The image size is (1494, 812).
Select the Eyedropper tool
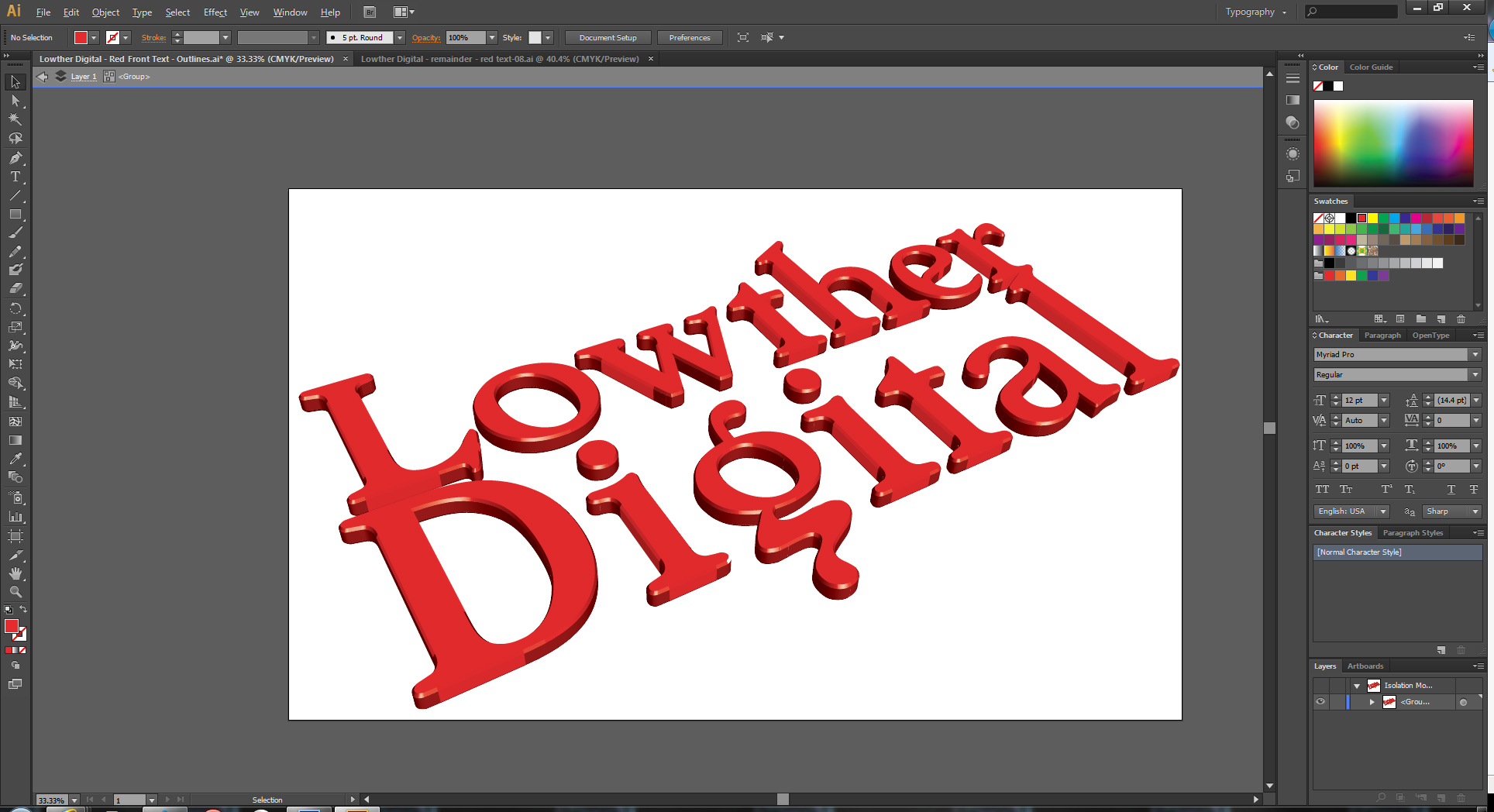click(x=15, y=459)
